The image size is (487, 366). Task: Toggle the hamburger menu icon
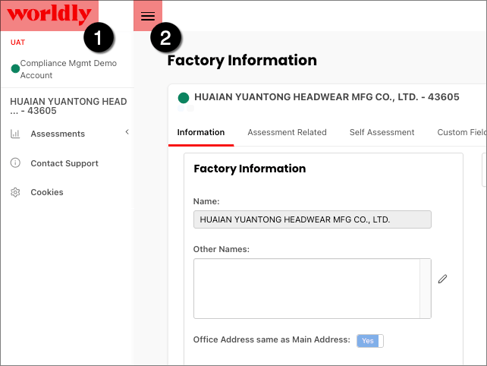(x=148, y=16)
